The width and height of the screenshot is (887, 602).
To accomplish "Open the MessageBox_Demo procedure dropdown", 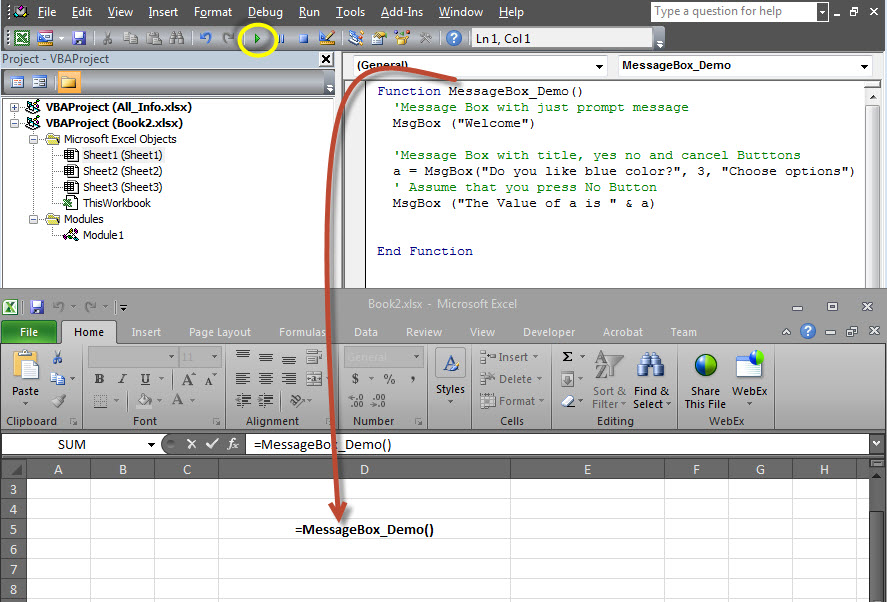I will pyautogui.click(x=864, y=66).
